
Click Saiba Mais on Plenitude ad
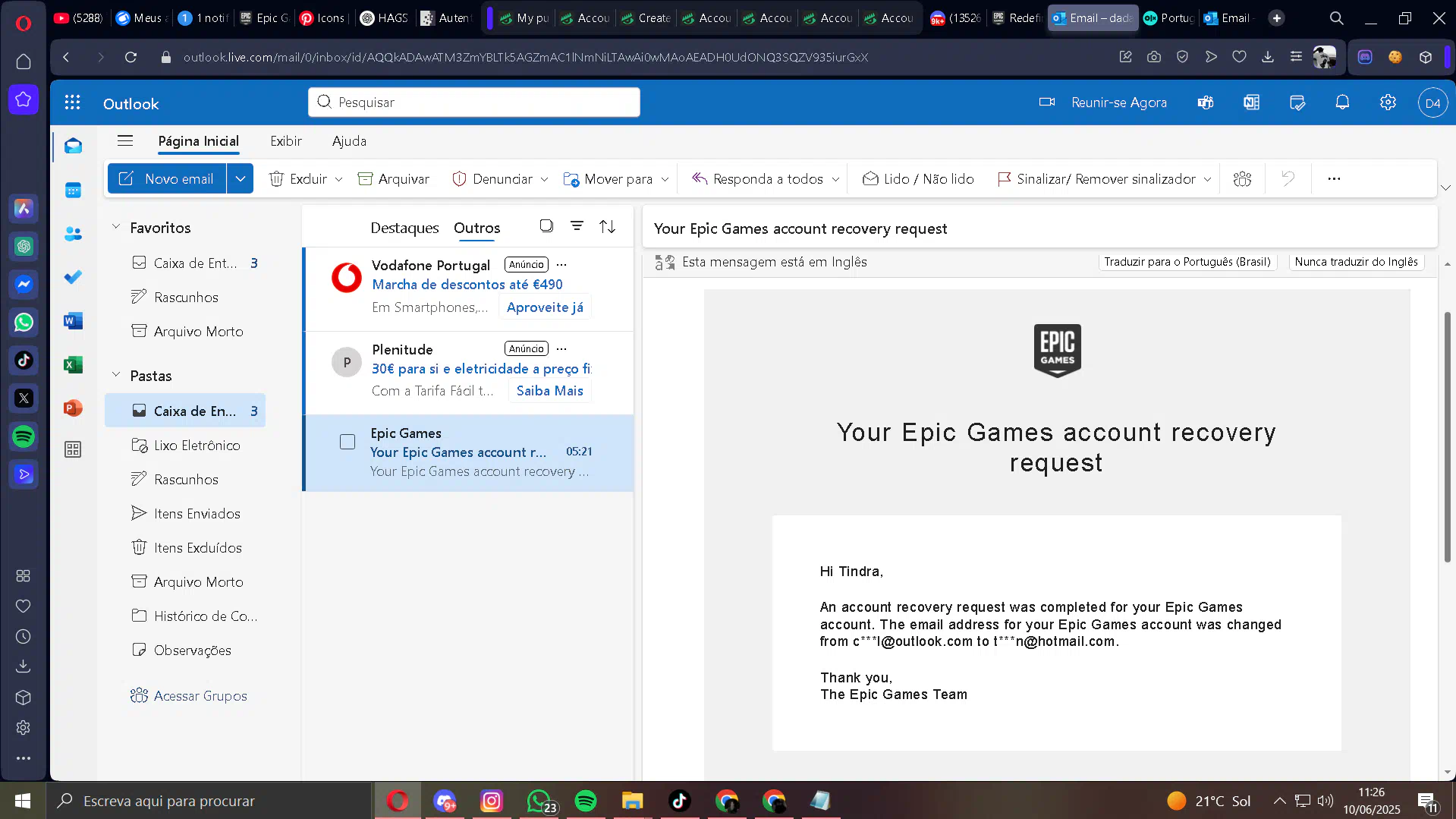[549, 391]
